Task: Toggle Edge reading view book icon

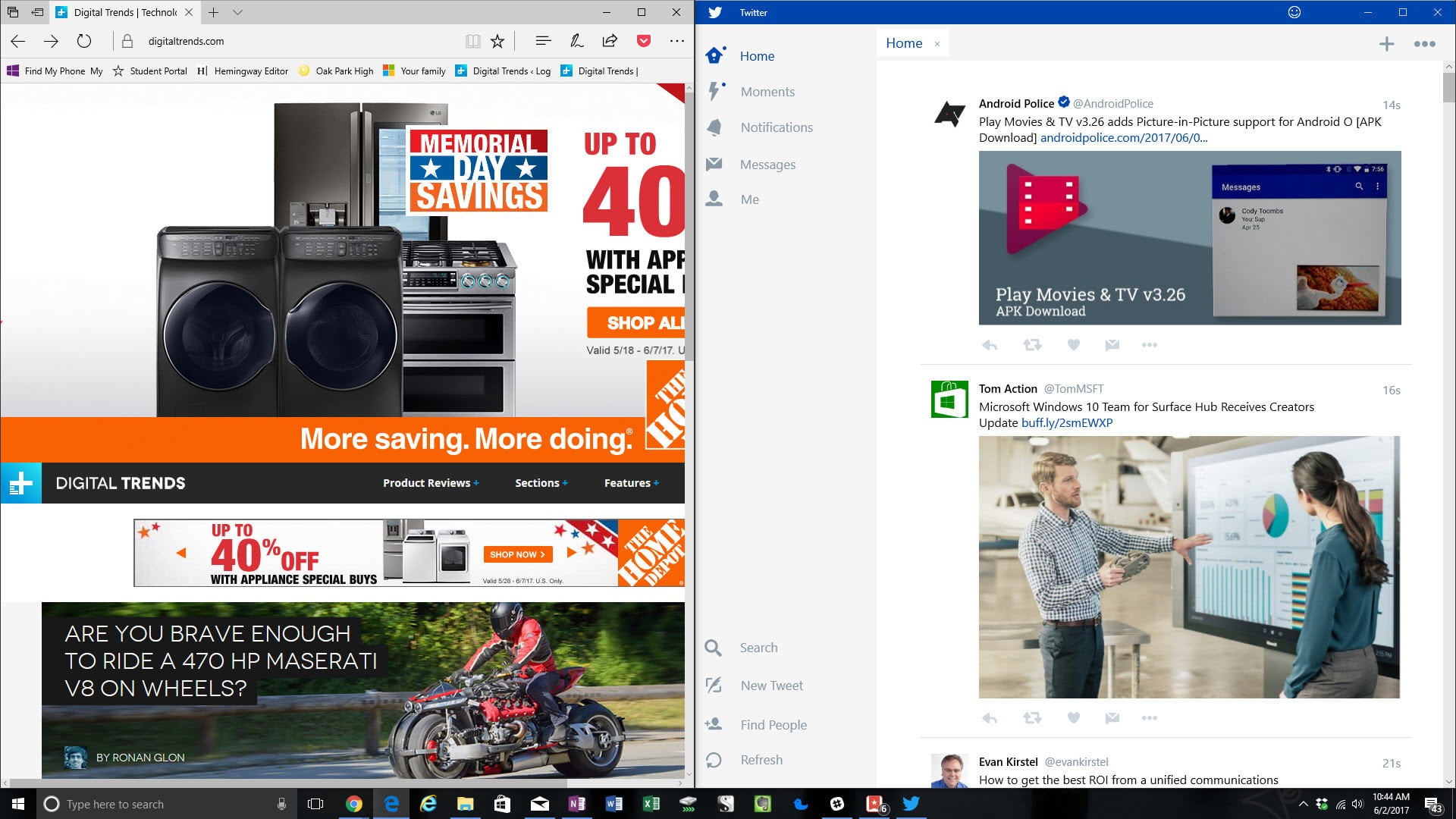Action: (472, 42)
